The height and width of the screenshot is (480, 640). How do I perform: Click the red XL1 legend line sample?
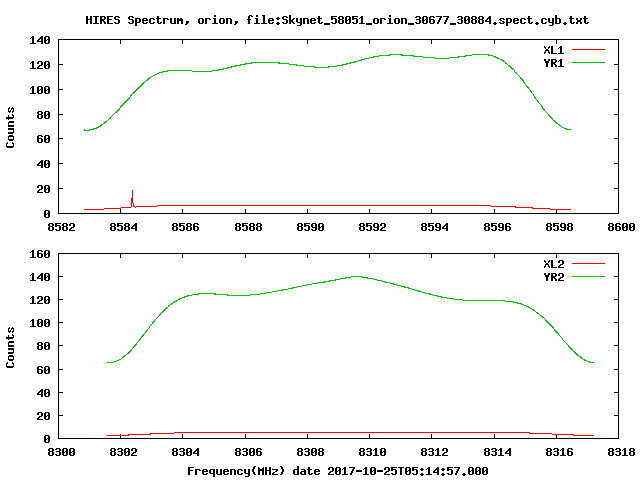(x=588, y=50)
